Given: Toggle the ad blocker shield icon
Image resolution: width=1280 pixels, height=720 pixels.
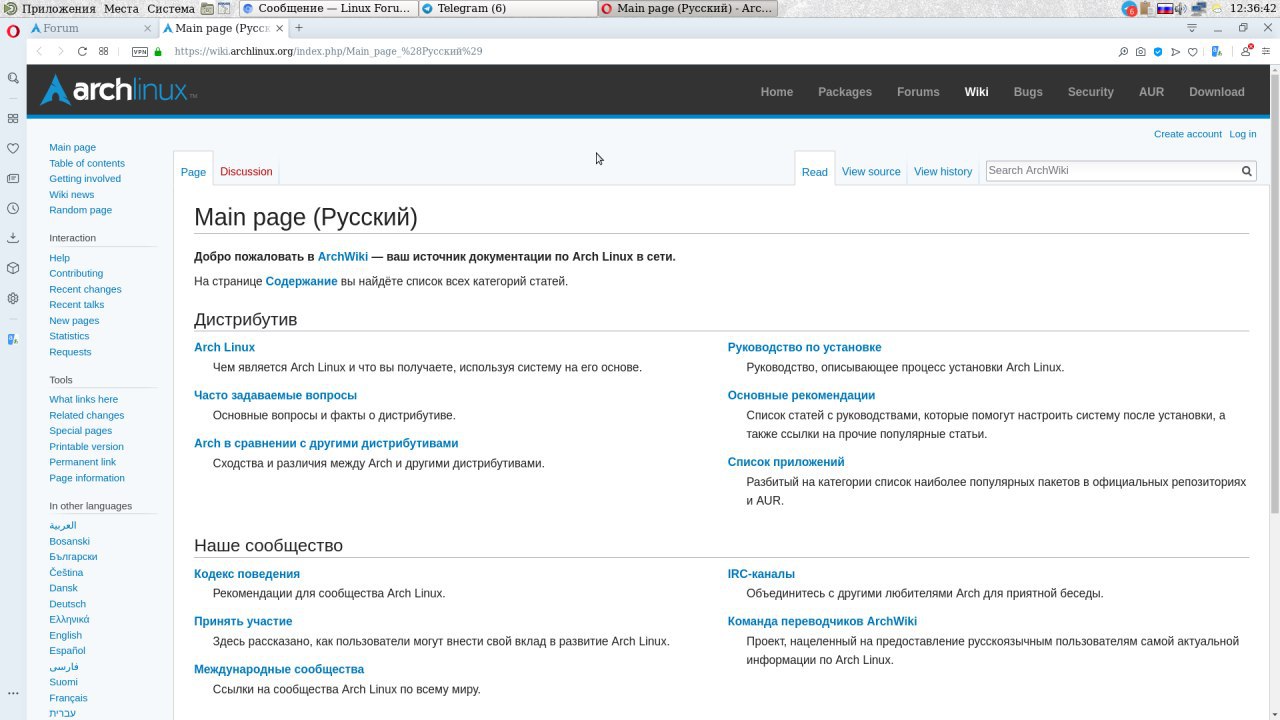Looking at the screenshot, I should pos(1158,52).
